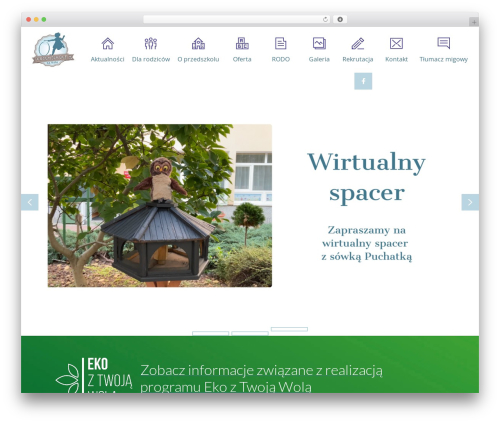Go to Tłumacz migowy text link

click(444, 59)
